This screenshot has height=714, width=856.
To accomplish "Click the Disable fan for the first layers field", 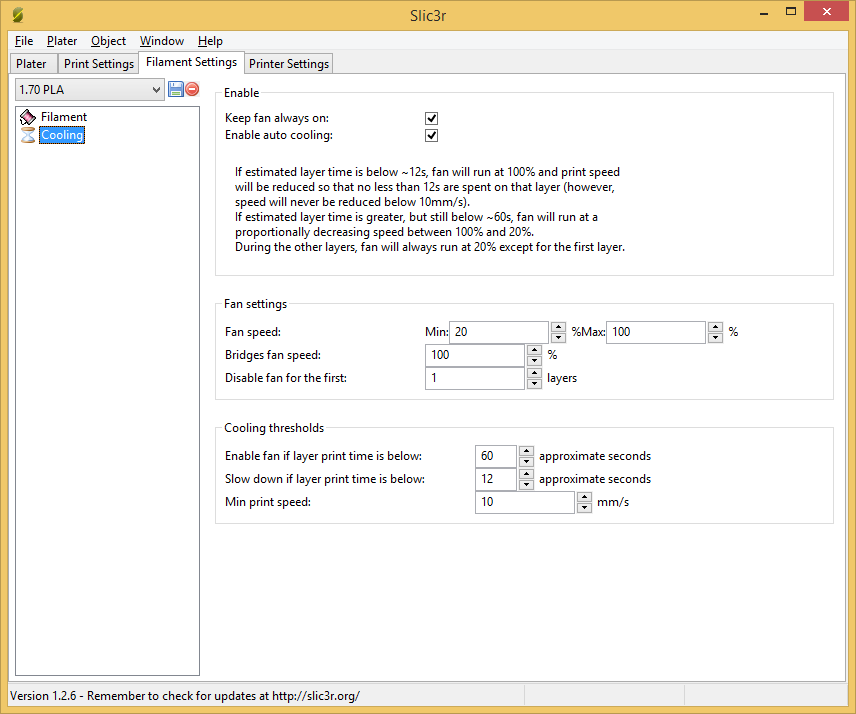I will pyautogui.click(x=475, y=378).
